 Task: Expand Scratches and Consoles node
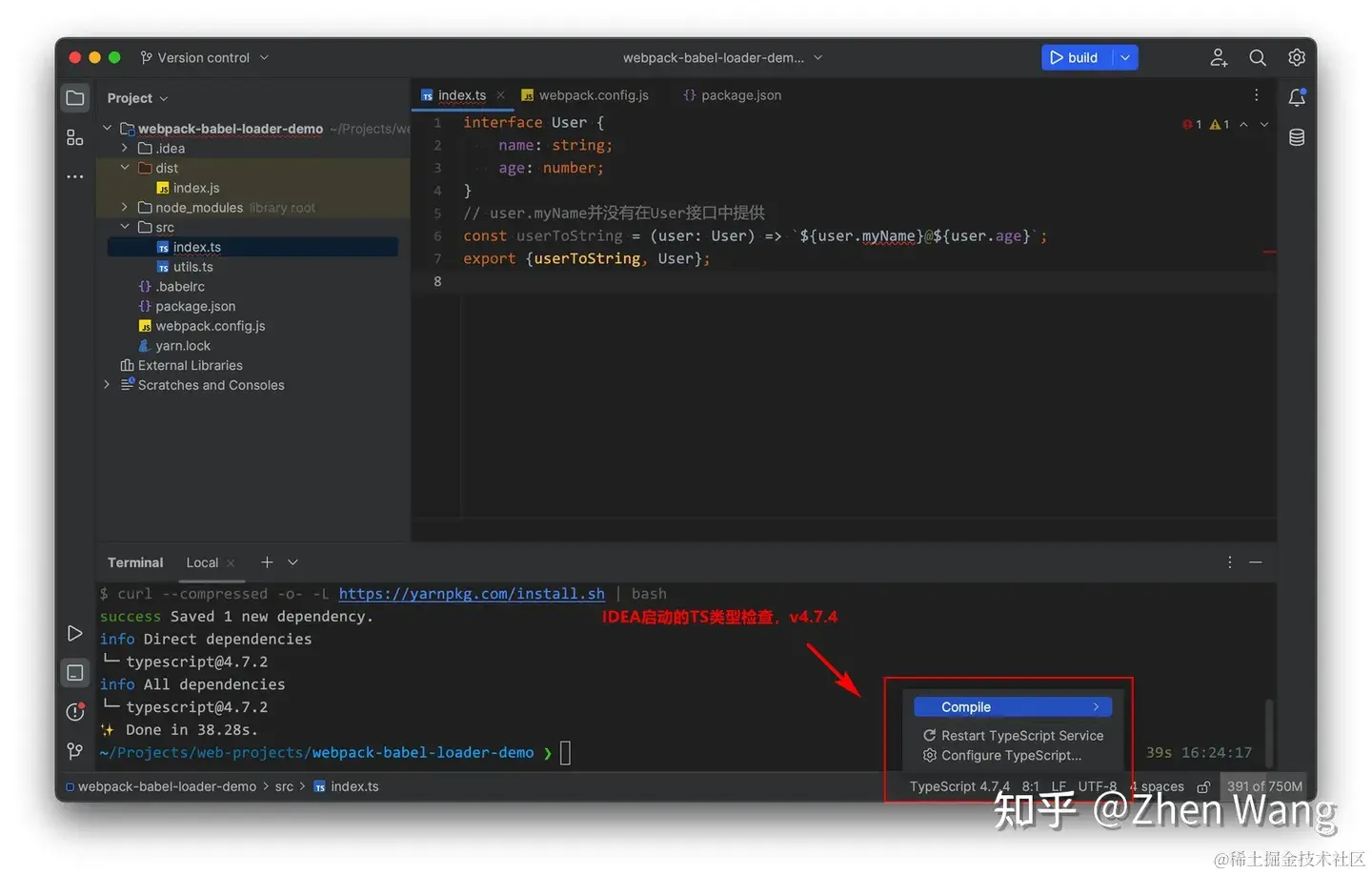(x=108, y=385)
